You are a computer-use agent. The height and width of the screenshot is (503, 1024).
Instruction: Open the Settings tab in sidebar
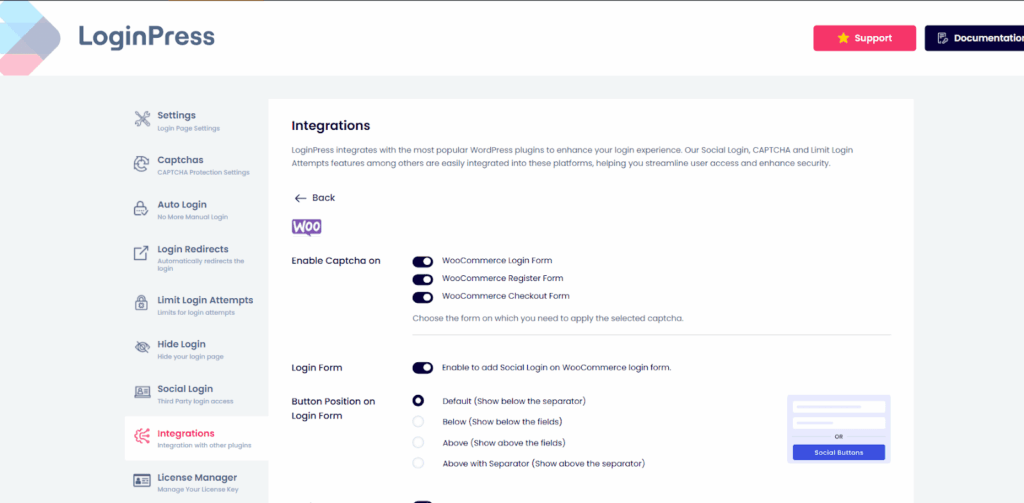[x=196, y=120]
